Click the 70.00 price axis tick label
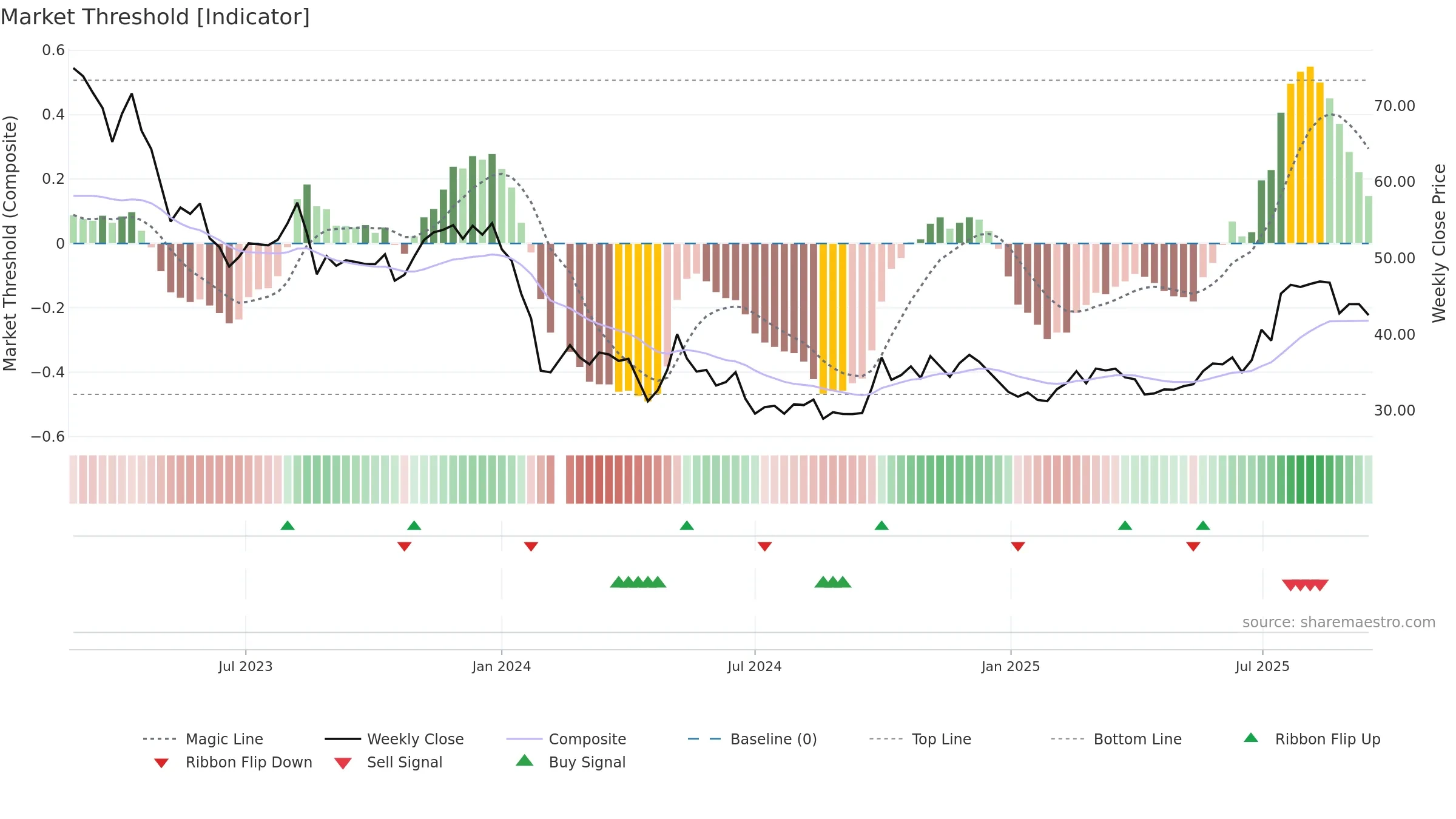 point(1395,106)
